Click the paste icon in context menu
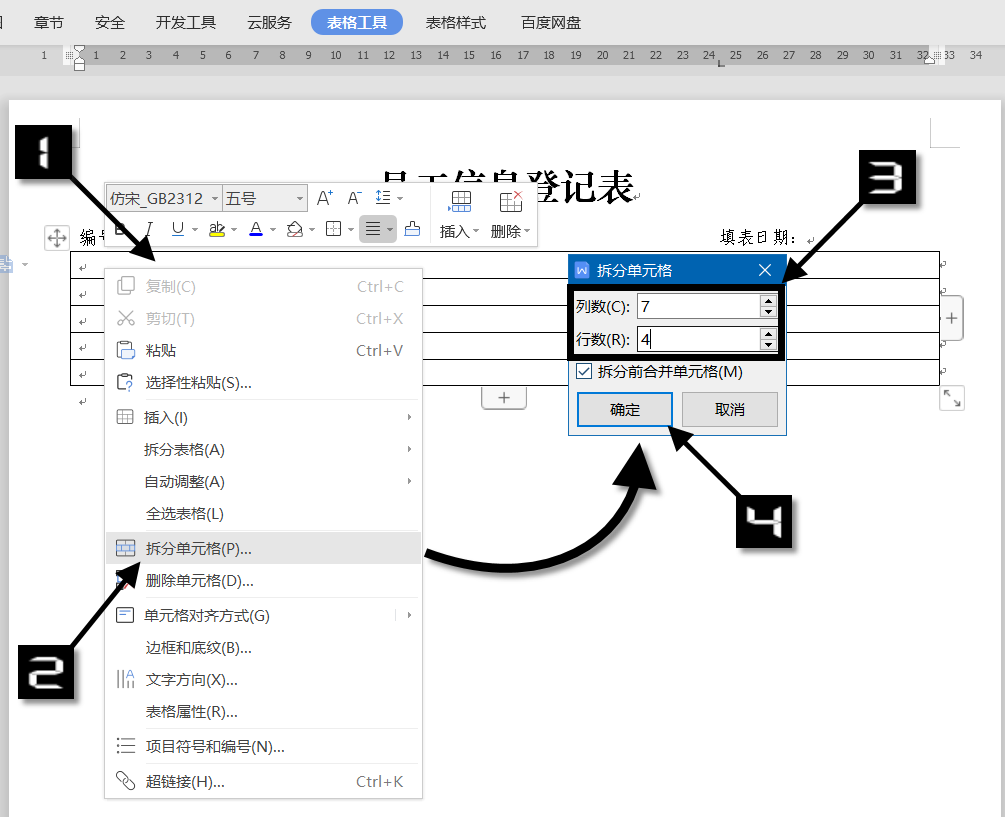The height and width of the screenshot is (817, 1005). tap(126, 350)
